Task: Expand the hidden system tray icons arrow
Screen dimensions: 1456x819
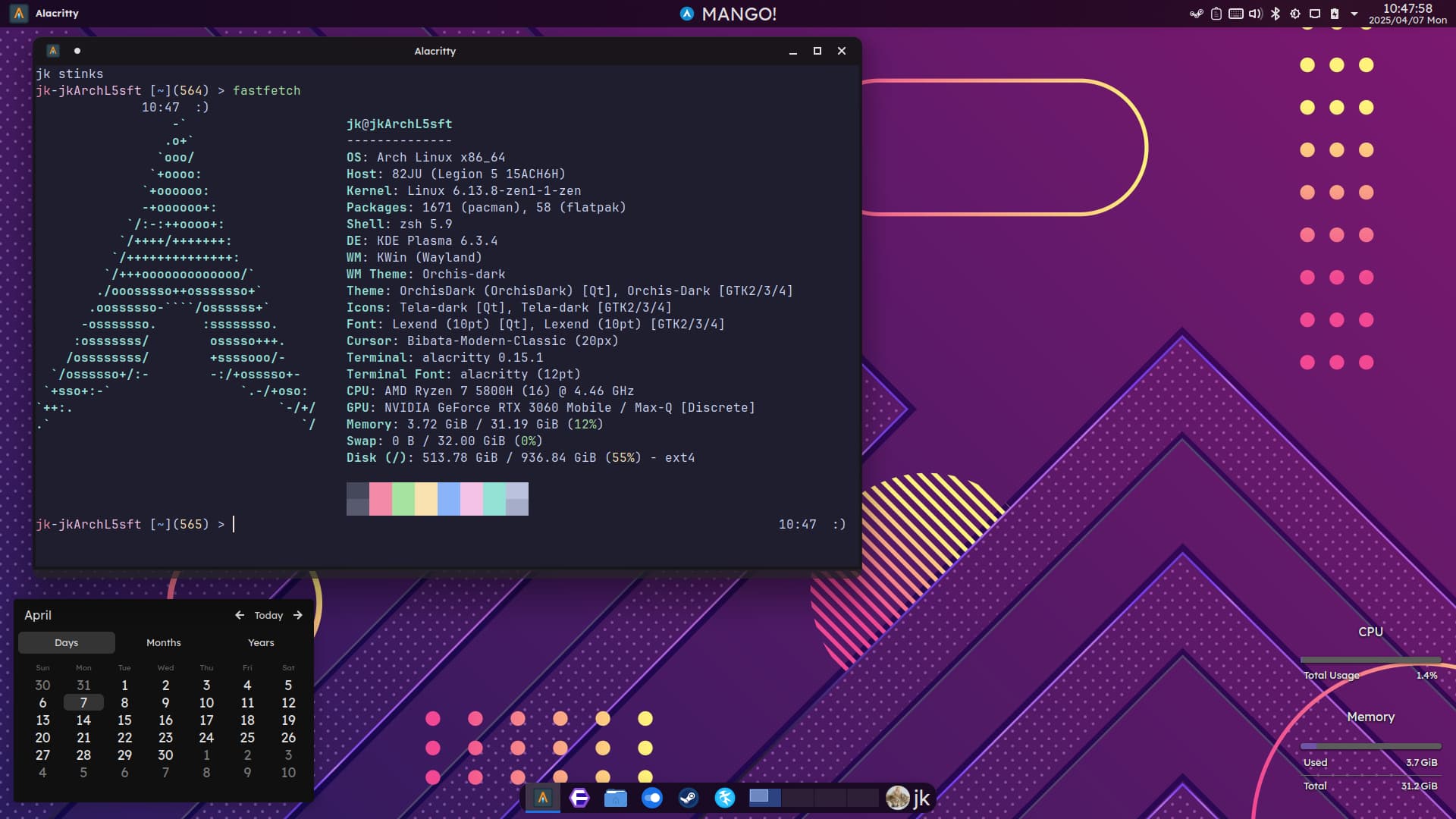Action: tap(1354, 14)
